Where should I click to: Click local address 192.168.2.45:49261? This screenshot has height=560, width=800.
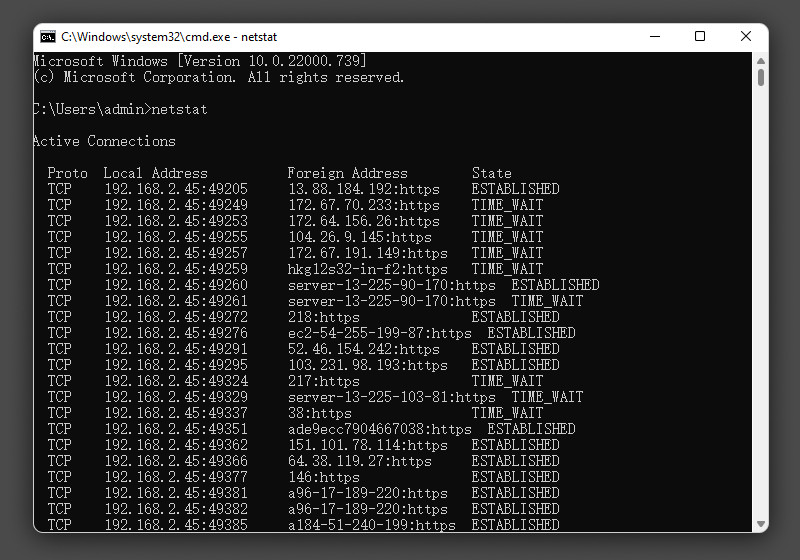(x=176, y=301)
